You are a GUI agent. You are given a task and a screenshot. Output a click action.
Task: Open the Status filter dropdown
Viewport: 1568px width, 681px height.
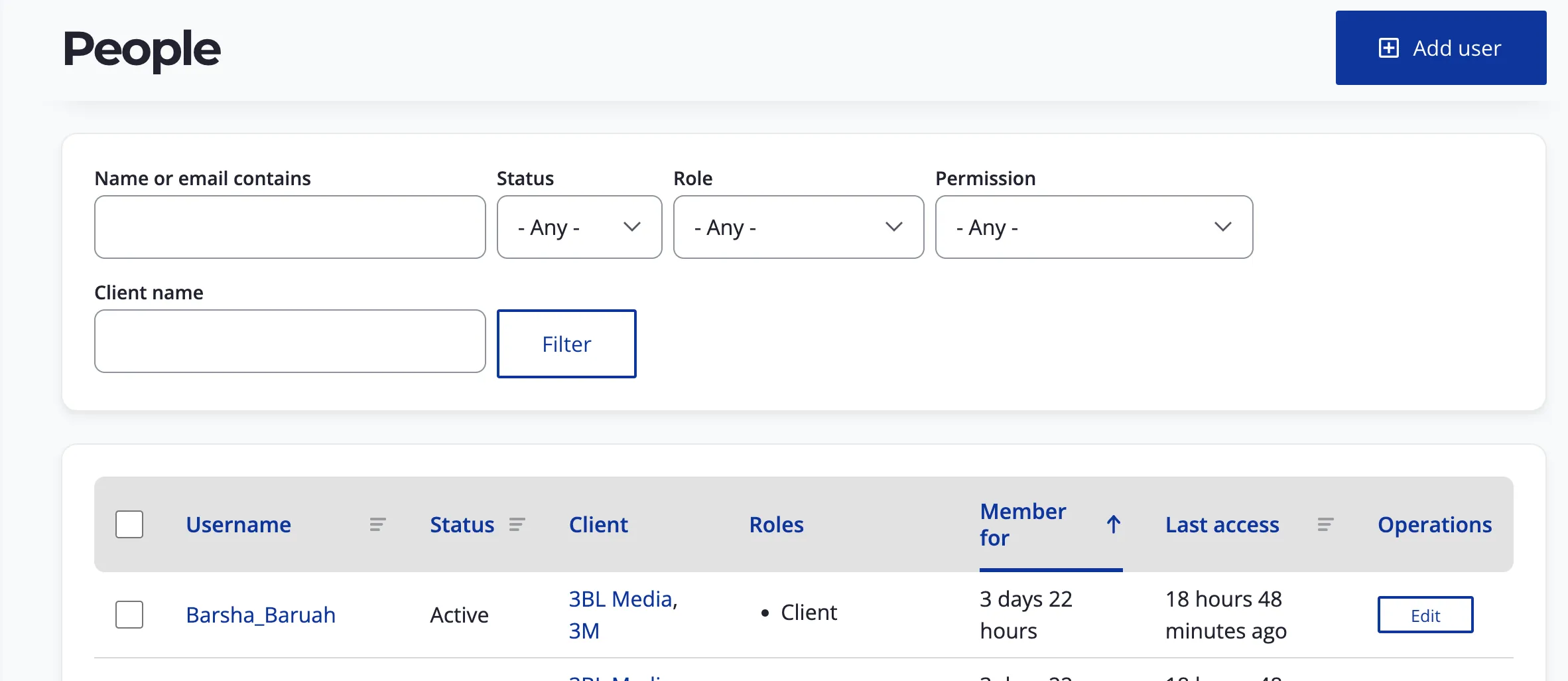coord(579,227)
